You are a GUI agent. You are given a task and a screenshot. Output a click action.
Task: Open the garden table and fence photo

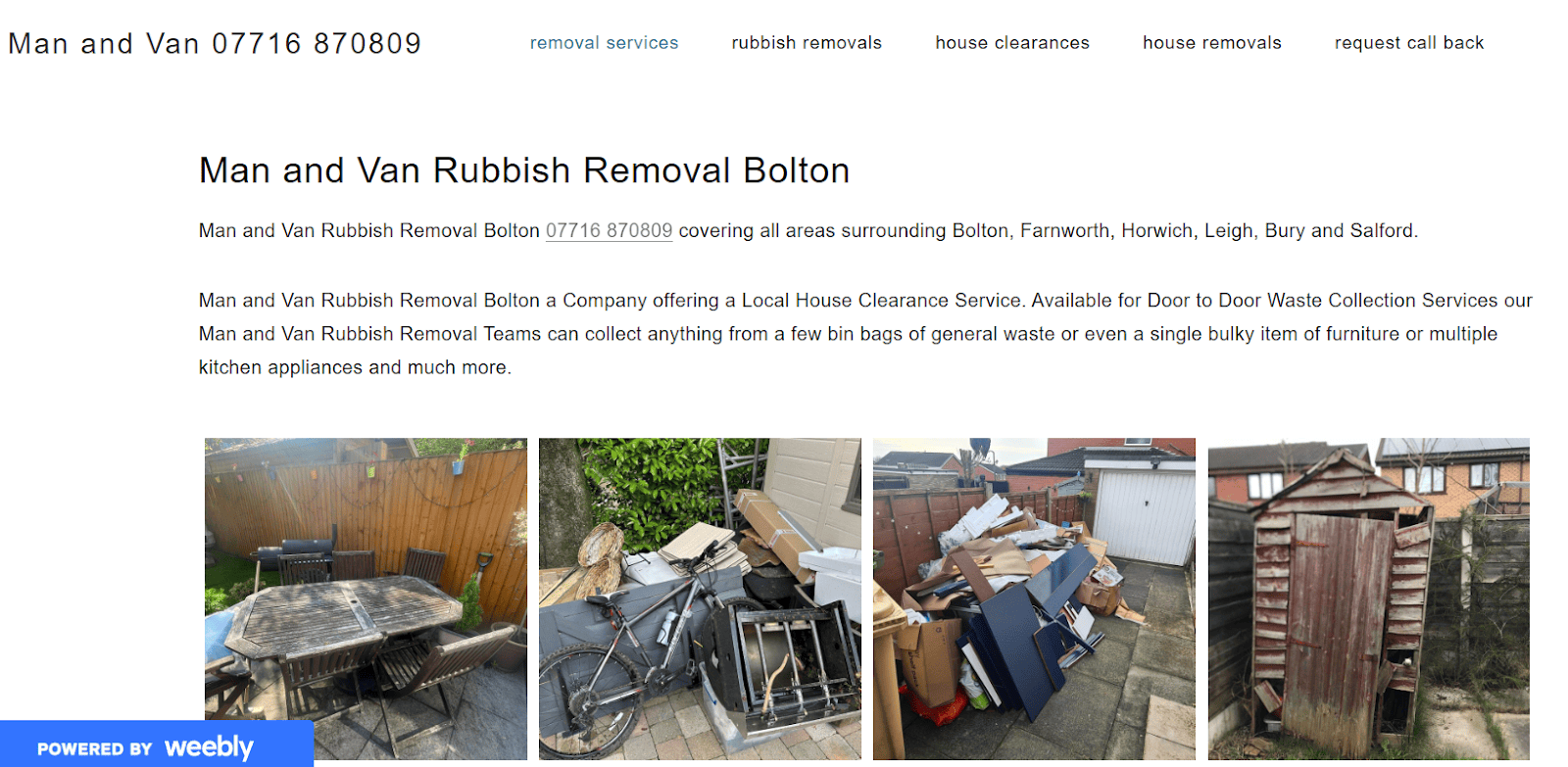point(366,599)
